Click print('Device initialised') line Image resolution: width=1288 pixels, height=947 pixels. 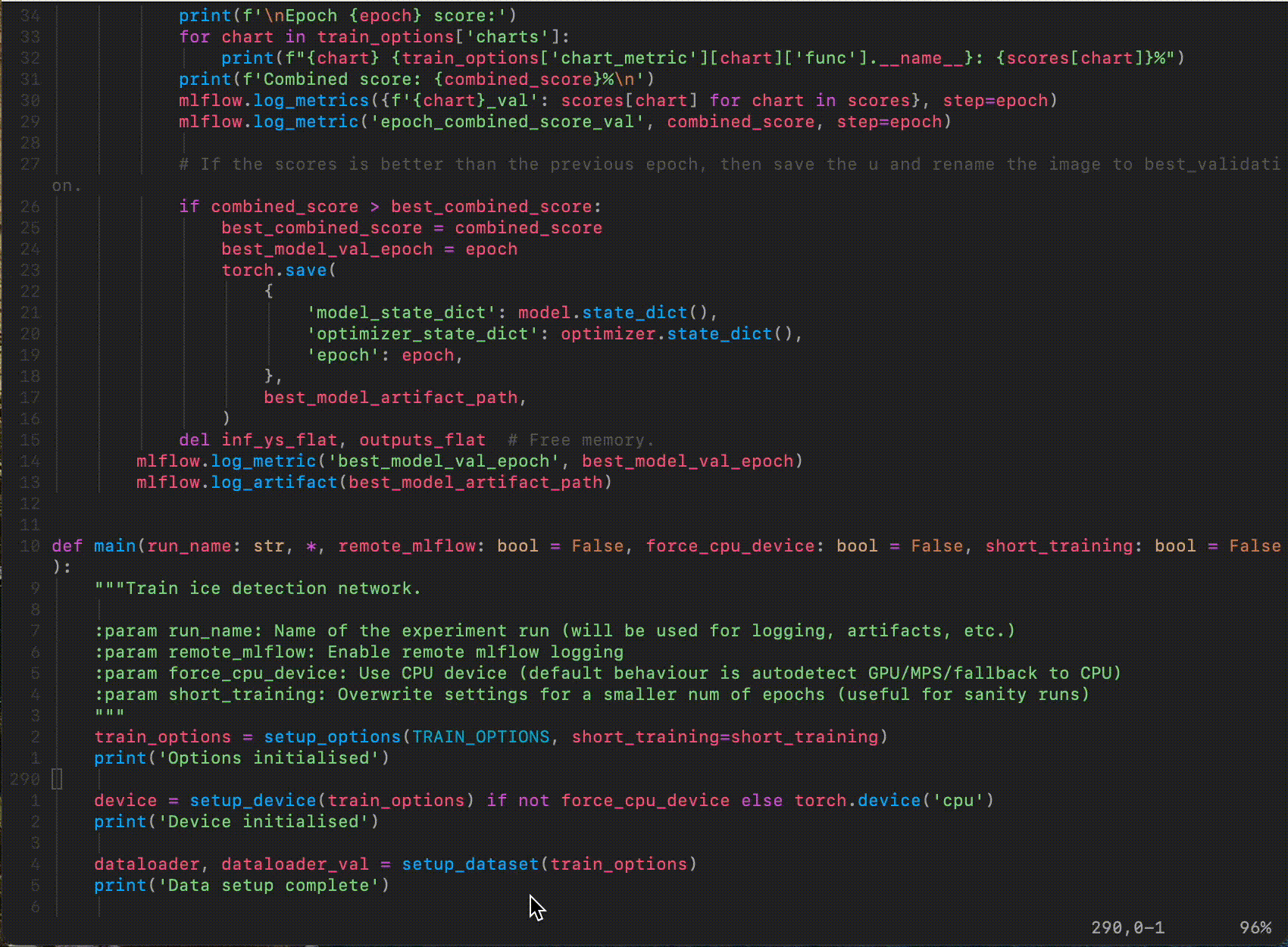236,822
